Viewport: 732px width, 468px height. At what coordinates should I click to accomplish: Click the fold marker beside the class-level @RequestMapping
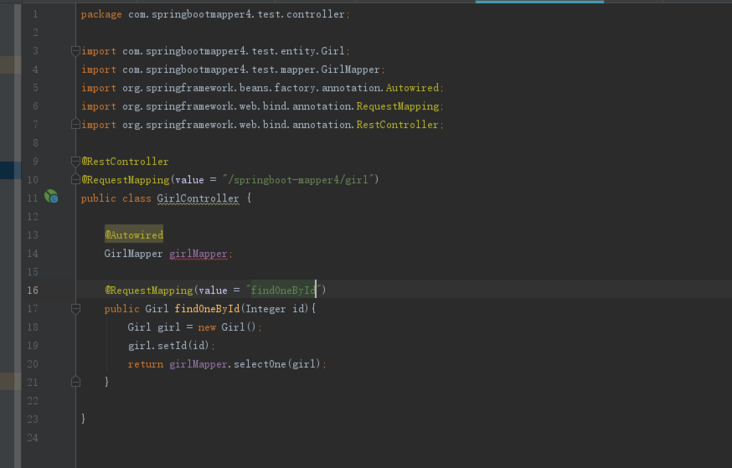(75, 180)
